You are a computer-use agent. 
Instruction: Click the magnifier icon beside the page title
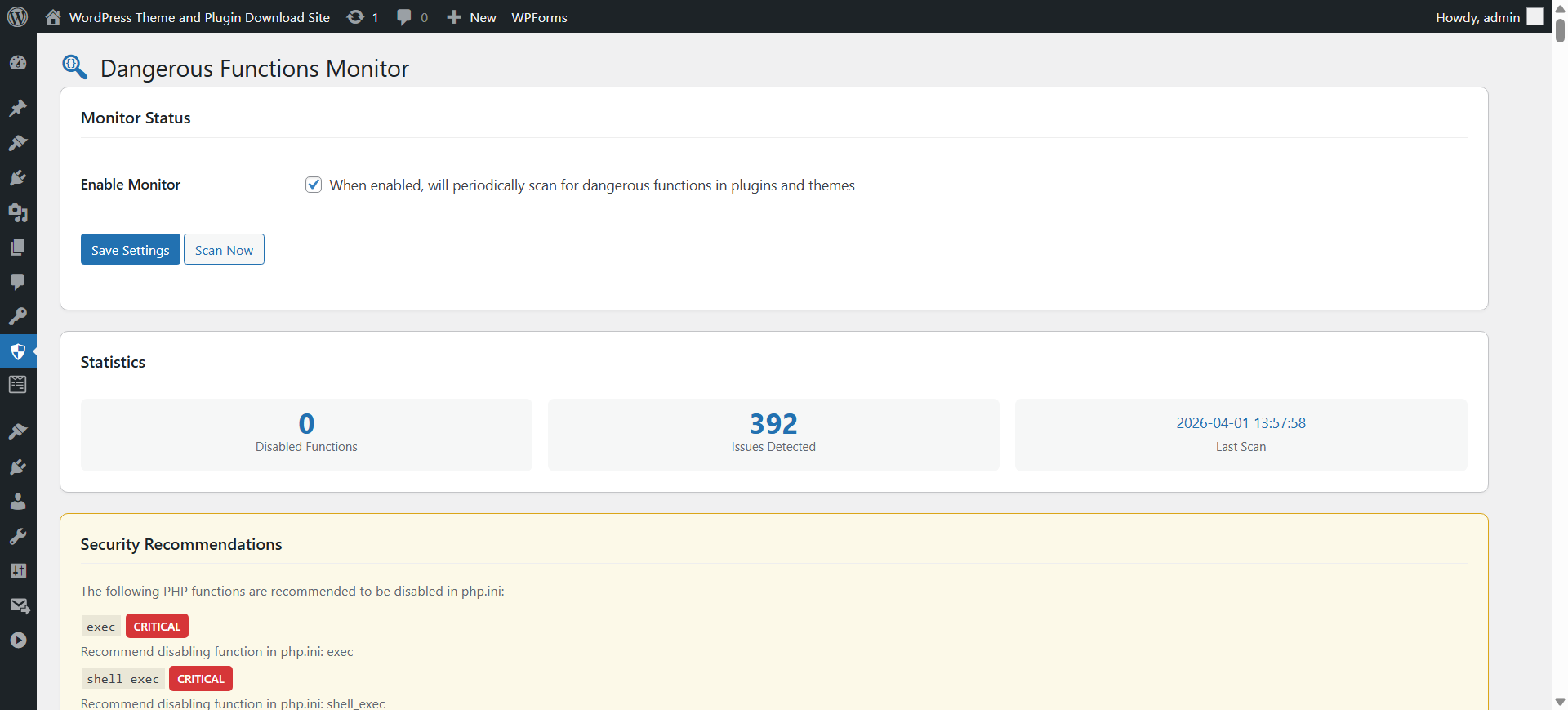(x=75, y=67)
